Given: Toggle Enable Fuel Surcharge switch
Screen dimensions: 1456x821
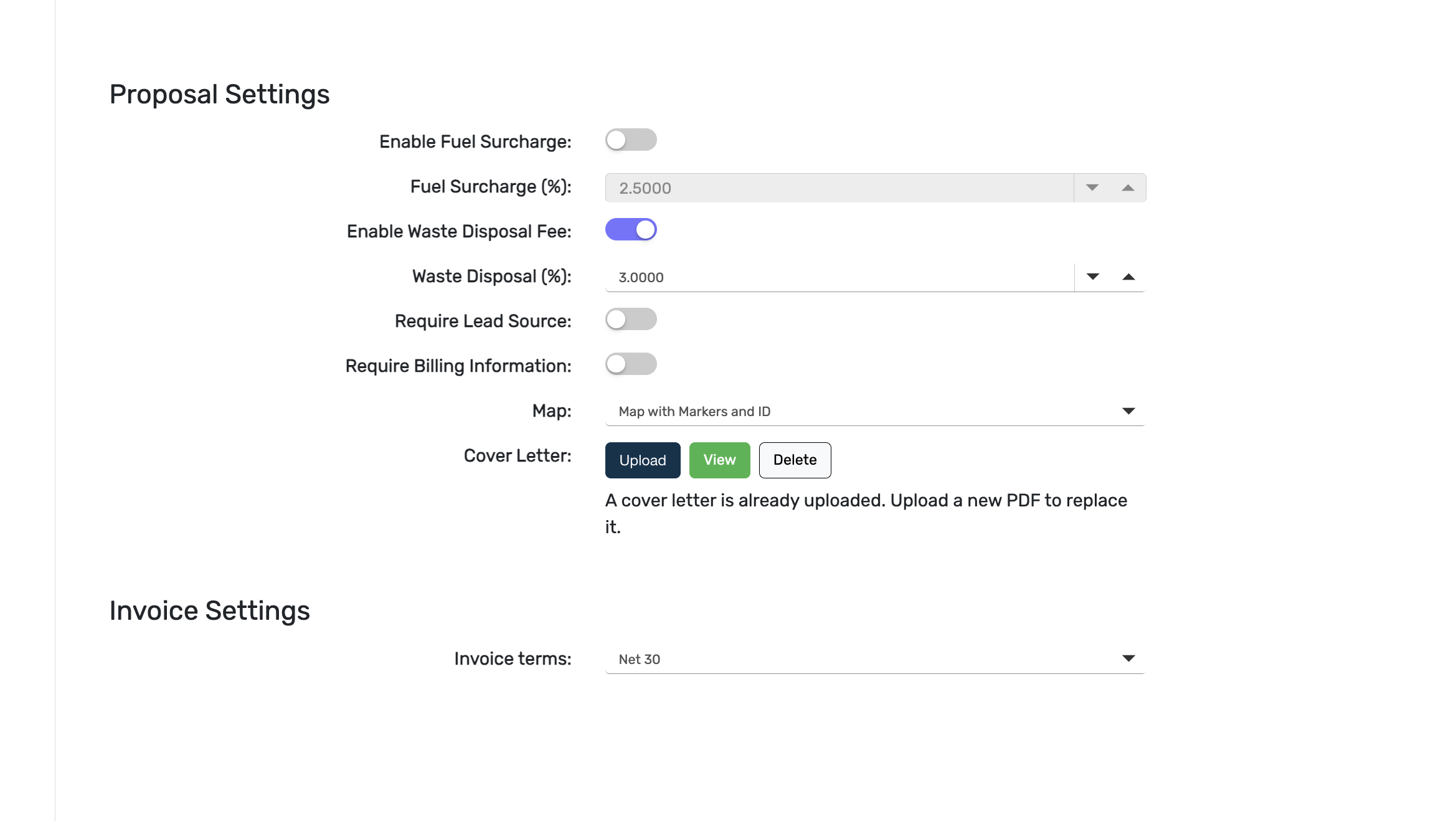Looking at the screenshot, I should coord(630,140).
